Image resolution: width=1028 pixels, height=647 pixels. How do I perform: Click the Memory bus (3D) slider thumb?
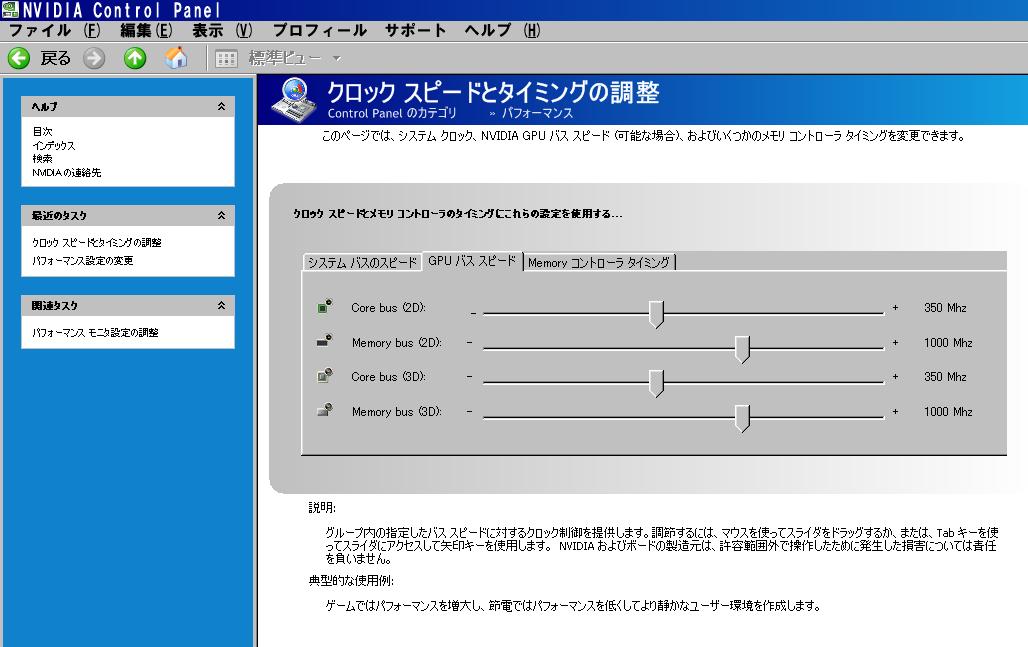(x=742, y=418)
